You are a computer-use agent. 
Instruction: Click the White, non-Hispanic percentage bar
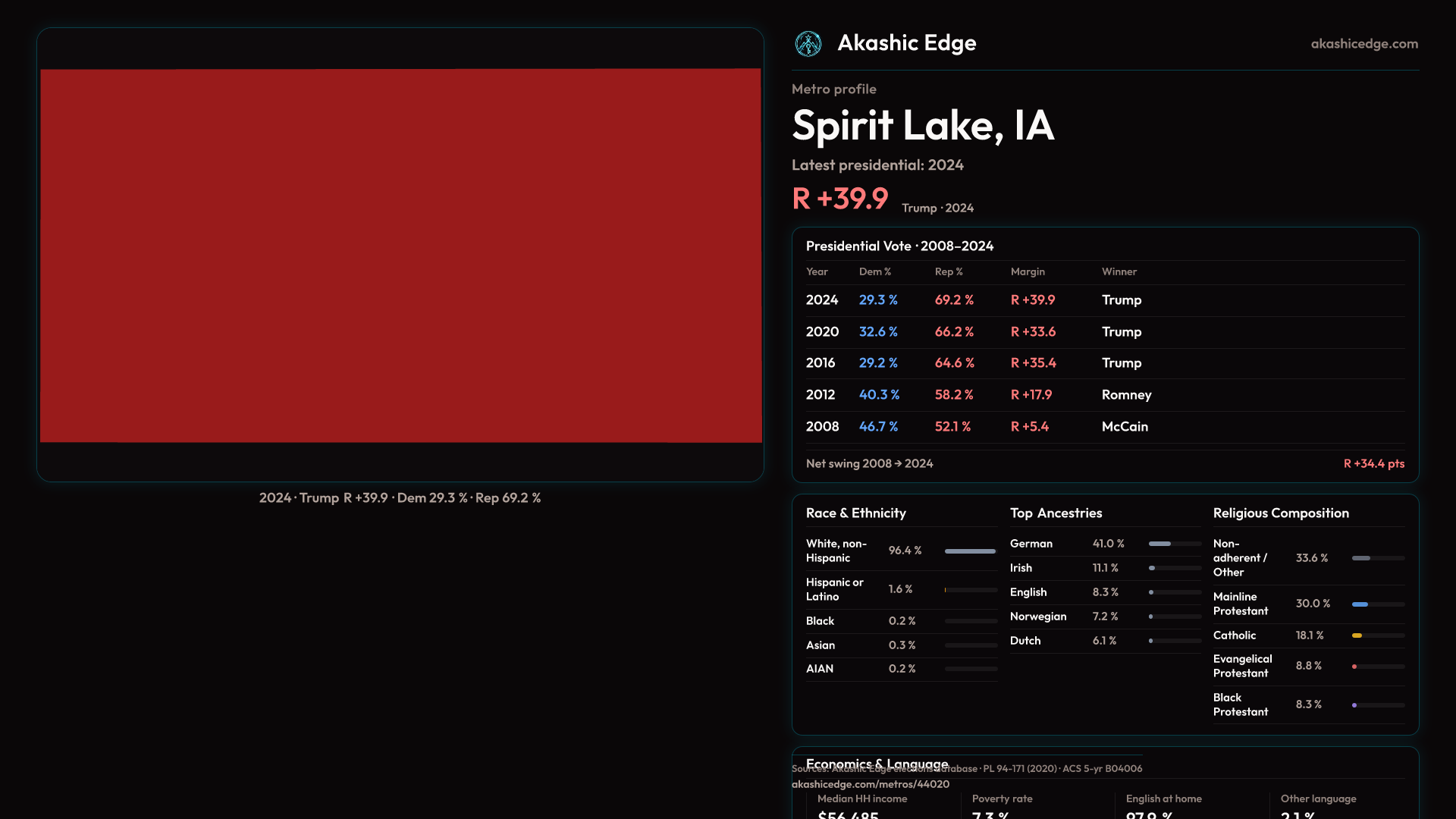970,551
